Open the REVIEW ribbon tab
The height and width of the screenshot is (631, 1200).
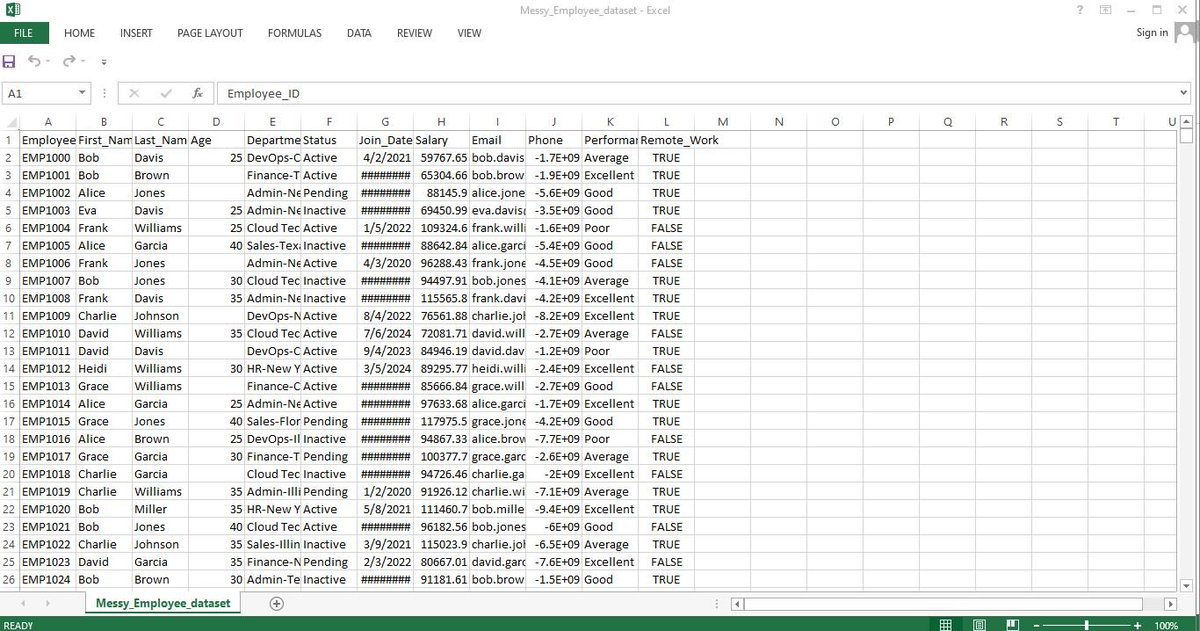(x=414, y=33)
